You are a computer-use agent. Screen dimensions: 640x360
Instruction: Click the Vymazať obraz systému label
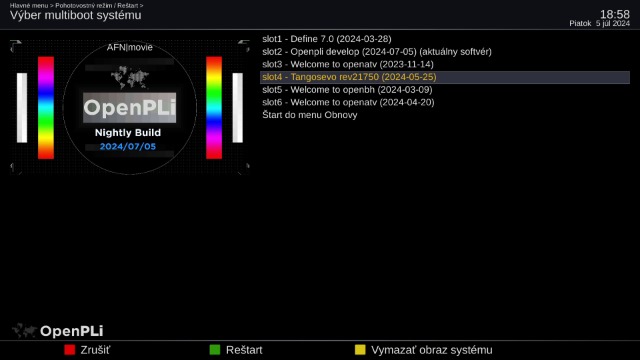[x=431, y=350]
